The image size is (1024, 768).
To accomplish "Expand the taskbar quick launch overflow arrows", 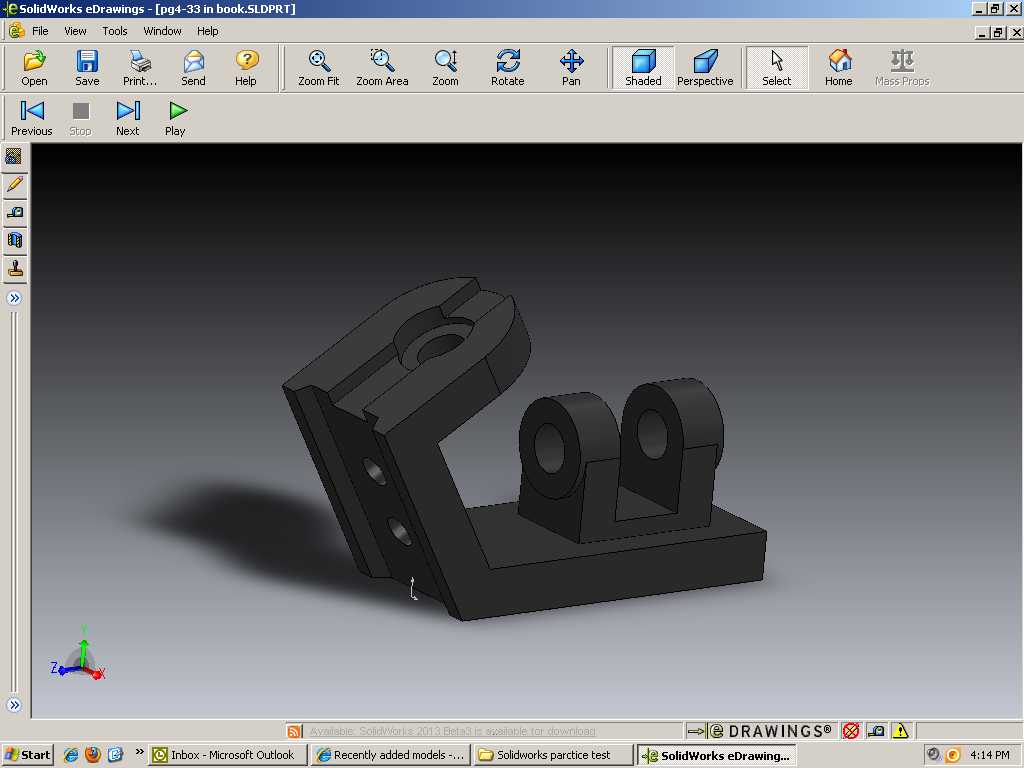I will pos(139,752).
